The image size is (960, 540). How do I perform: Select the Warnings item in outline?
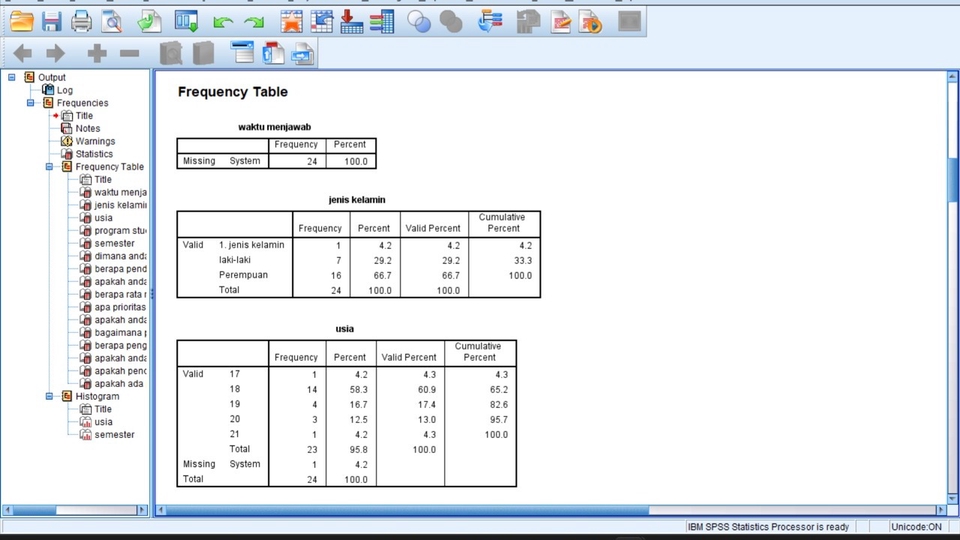pos(95,141)
